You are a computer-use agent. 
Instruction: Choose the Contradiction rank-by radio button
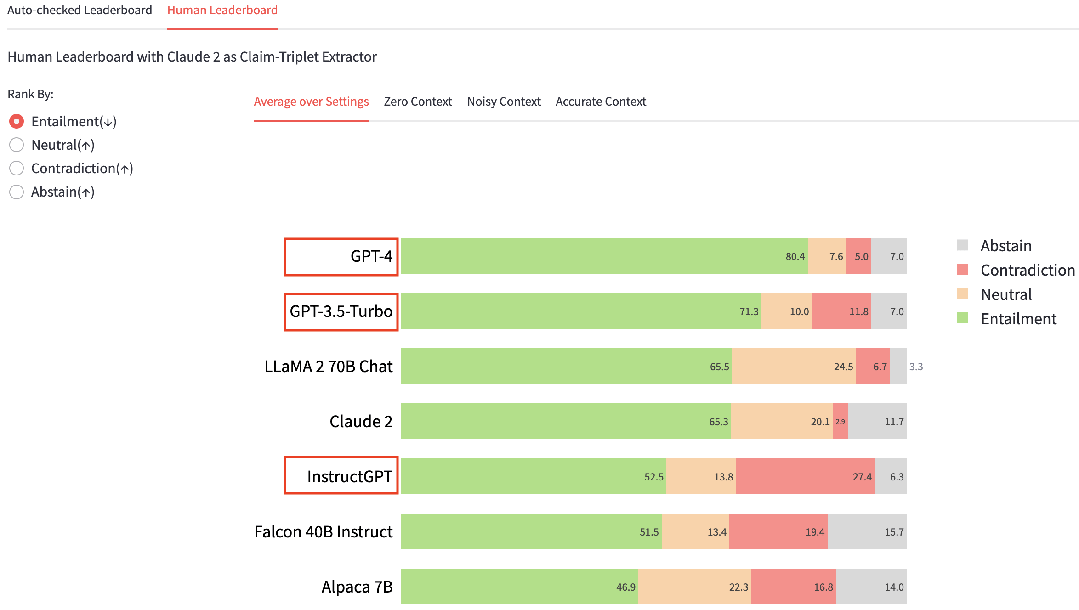coord(17,168)
